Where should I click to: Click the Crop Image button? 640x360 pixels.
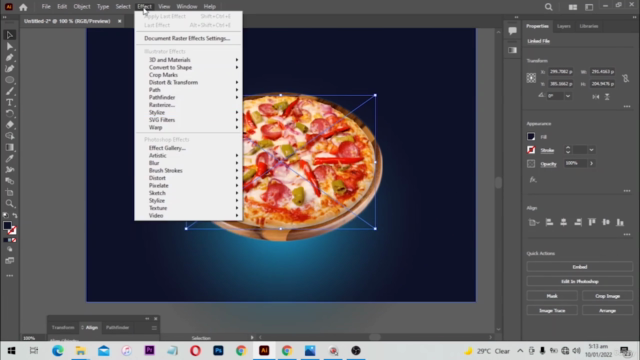[x=607, y=296]
